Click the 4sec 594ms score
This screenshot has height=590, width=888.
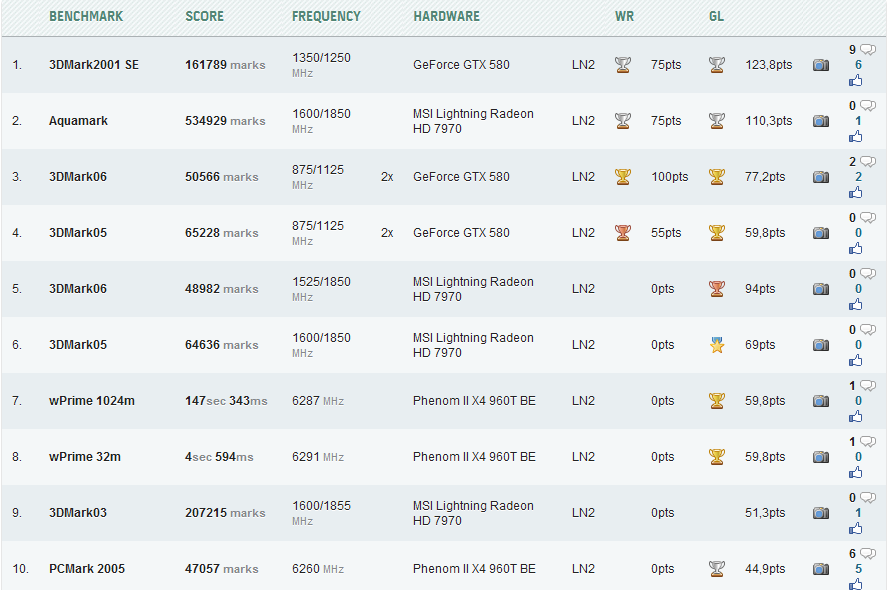point(219,457)
